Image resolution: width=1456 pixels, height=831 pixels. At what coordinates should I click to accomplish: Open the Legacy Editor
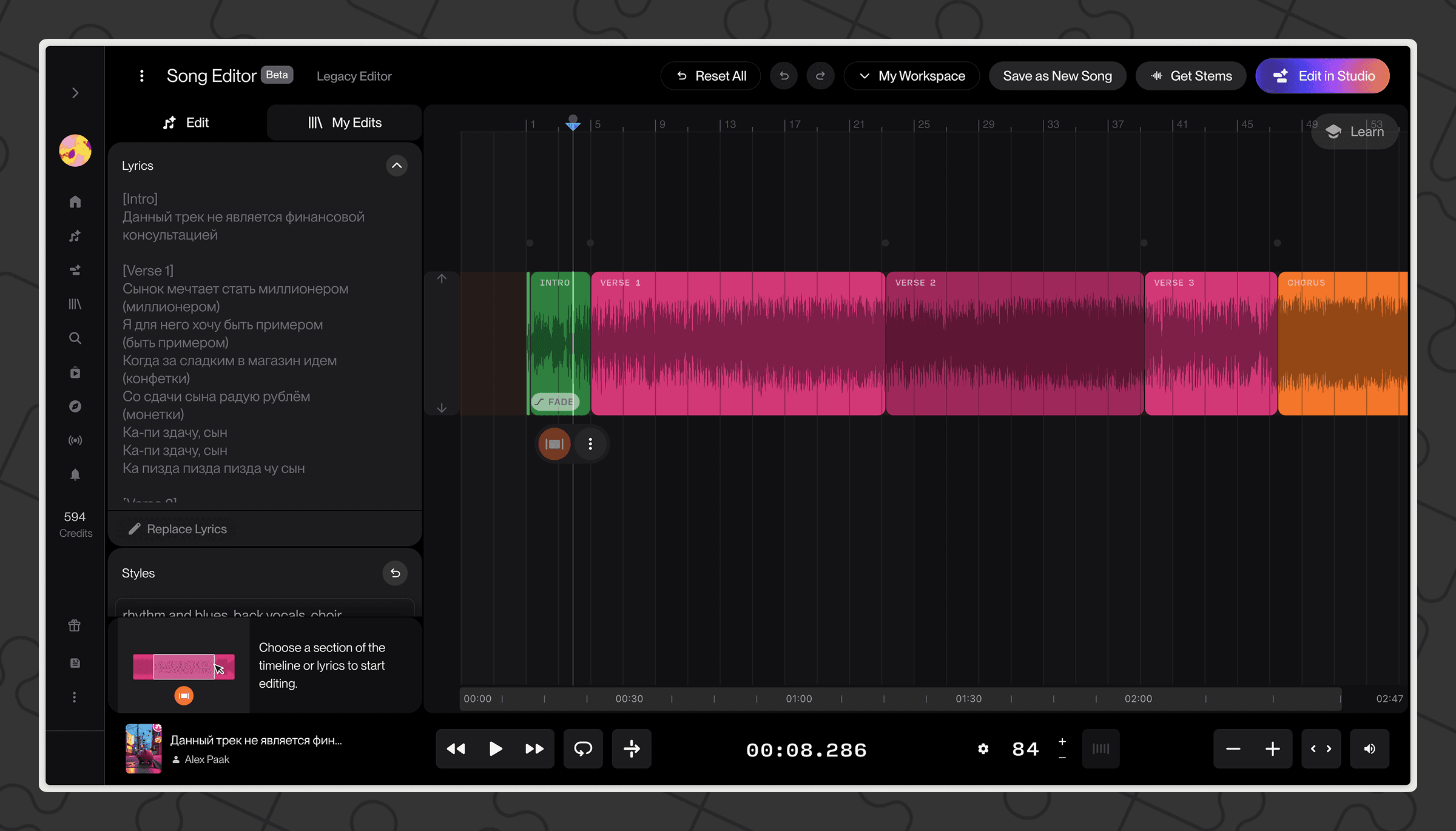tap(354, 76)
